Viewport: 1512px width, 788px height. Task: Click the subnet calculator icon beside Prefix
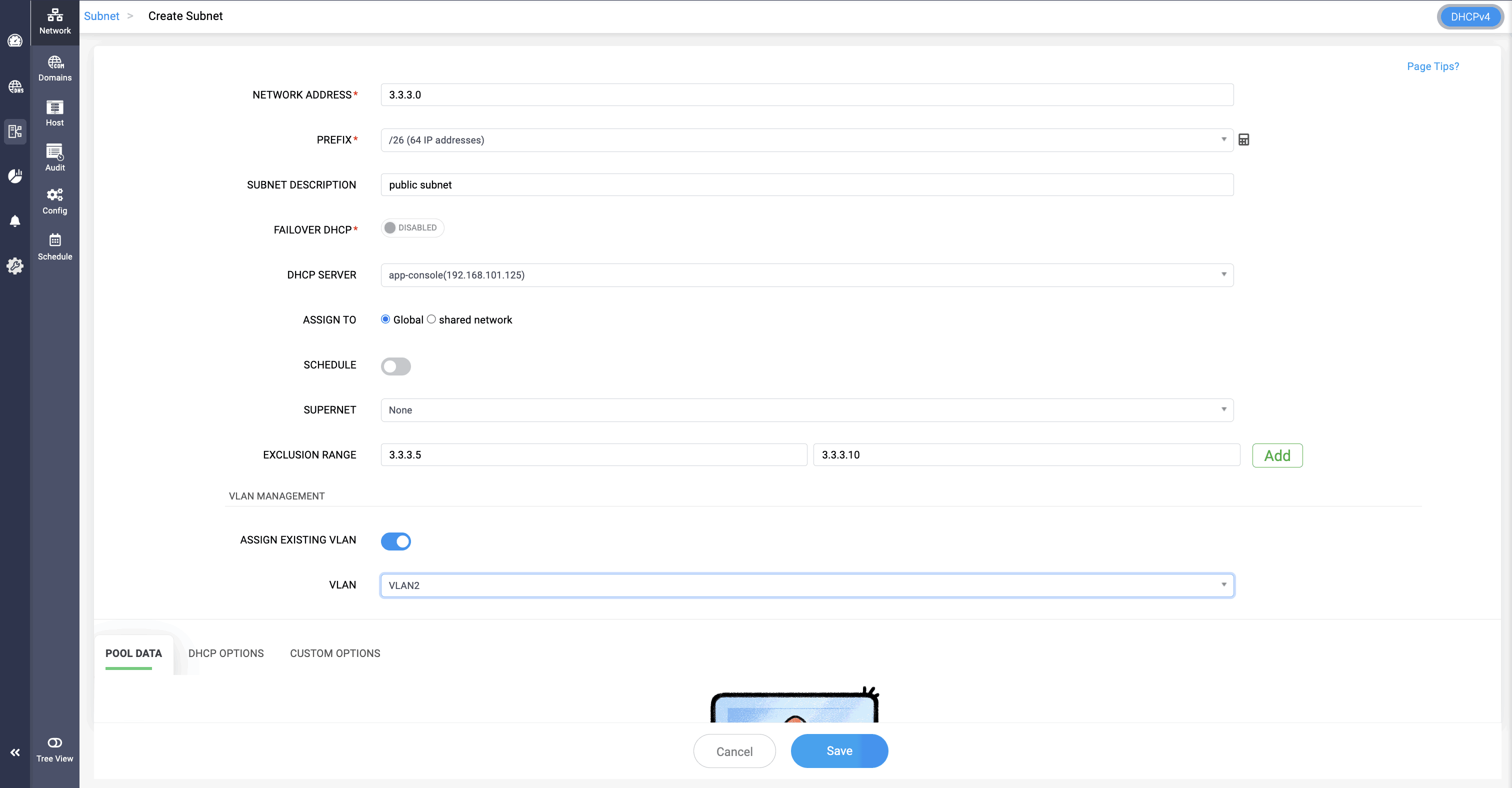click(1243, 139)
